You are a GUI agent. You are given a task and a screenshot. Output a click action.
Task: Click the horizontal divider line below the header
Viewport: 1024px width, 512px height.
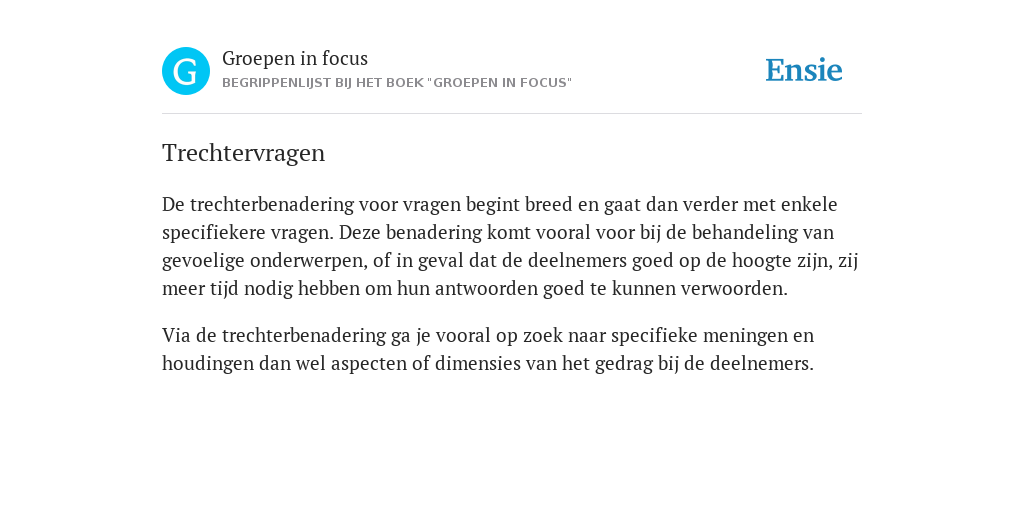coord(512,114)
